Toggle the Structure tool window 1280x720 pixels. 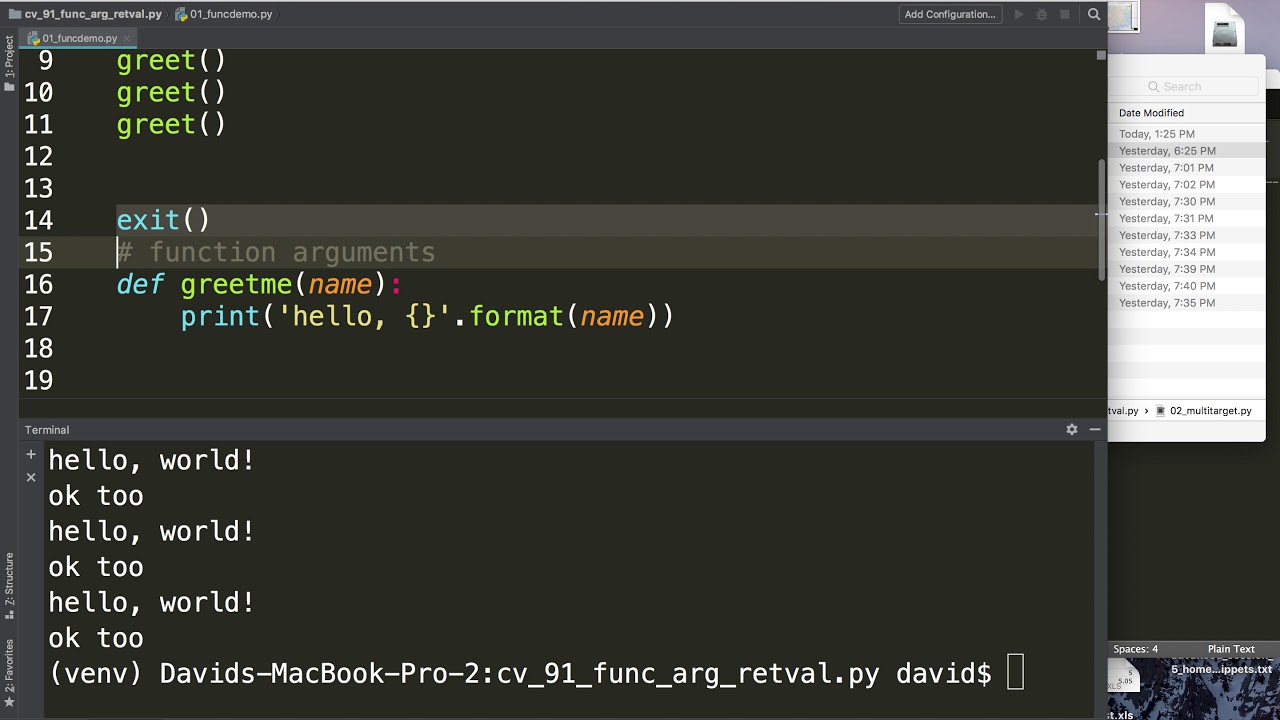point(9,580)
